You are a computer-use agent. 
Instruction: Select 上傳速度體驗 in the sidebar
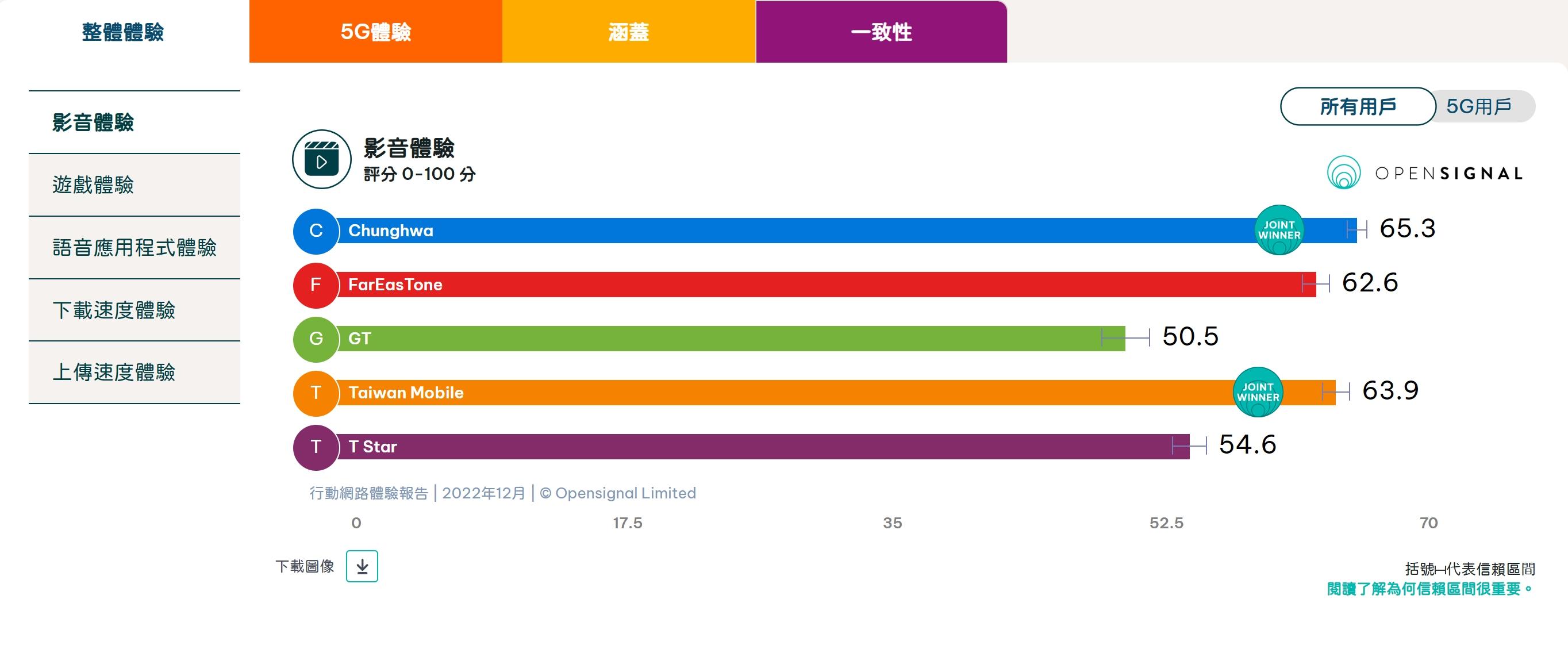coord(134,372)
